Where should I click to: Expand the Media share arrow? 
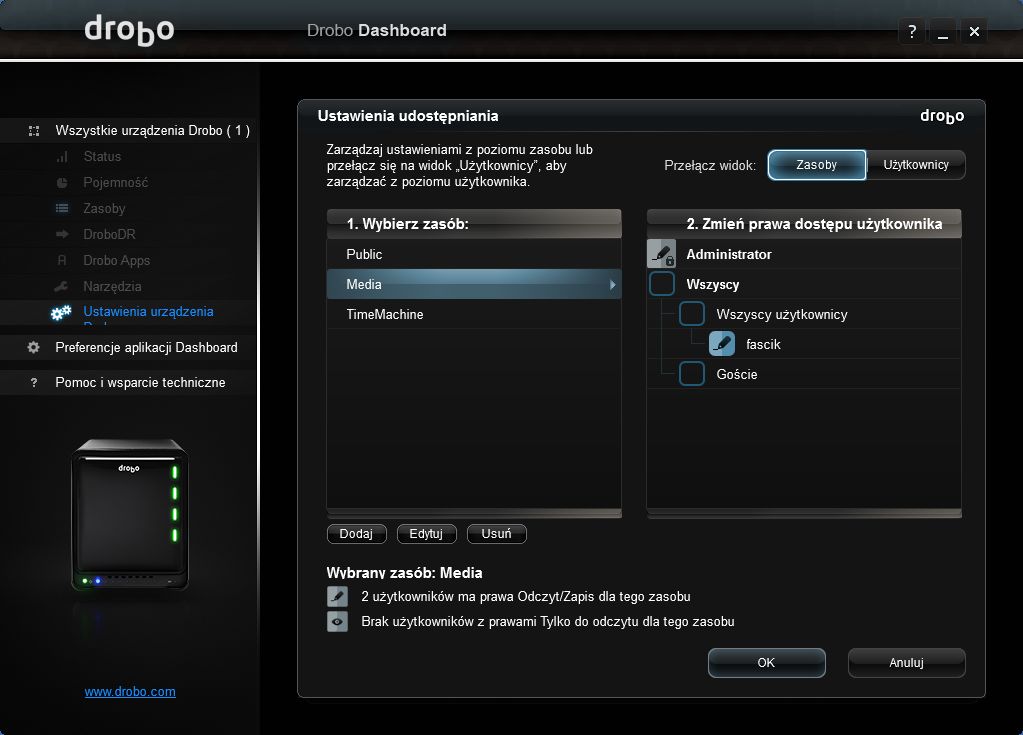tap(612, 284)
